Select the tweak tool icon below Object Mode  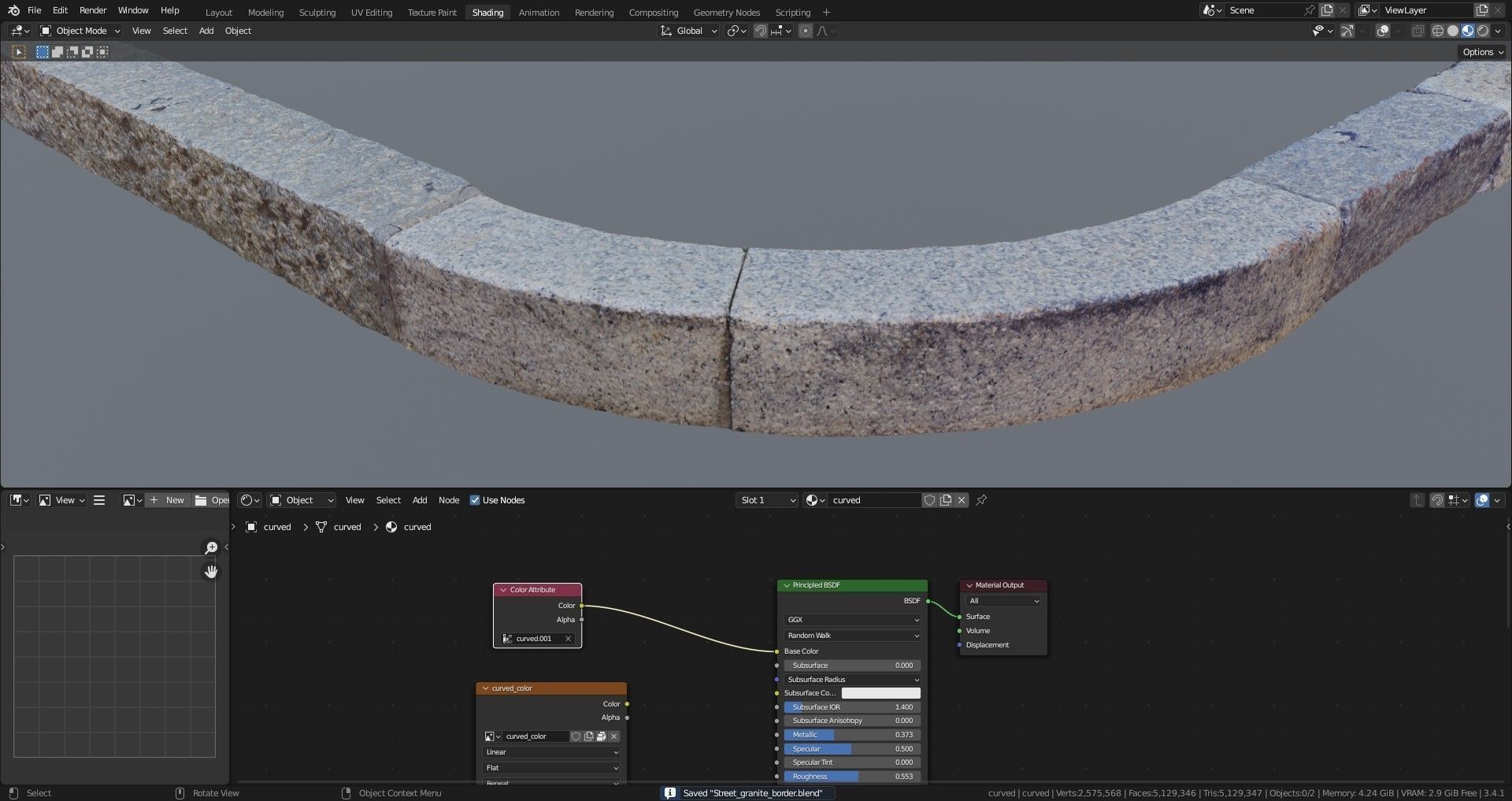pos(19,52)
